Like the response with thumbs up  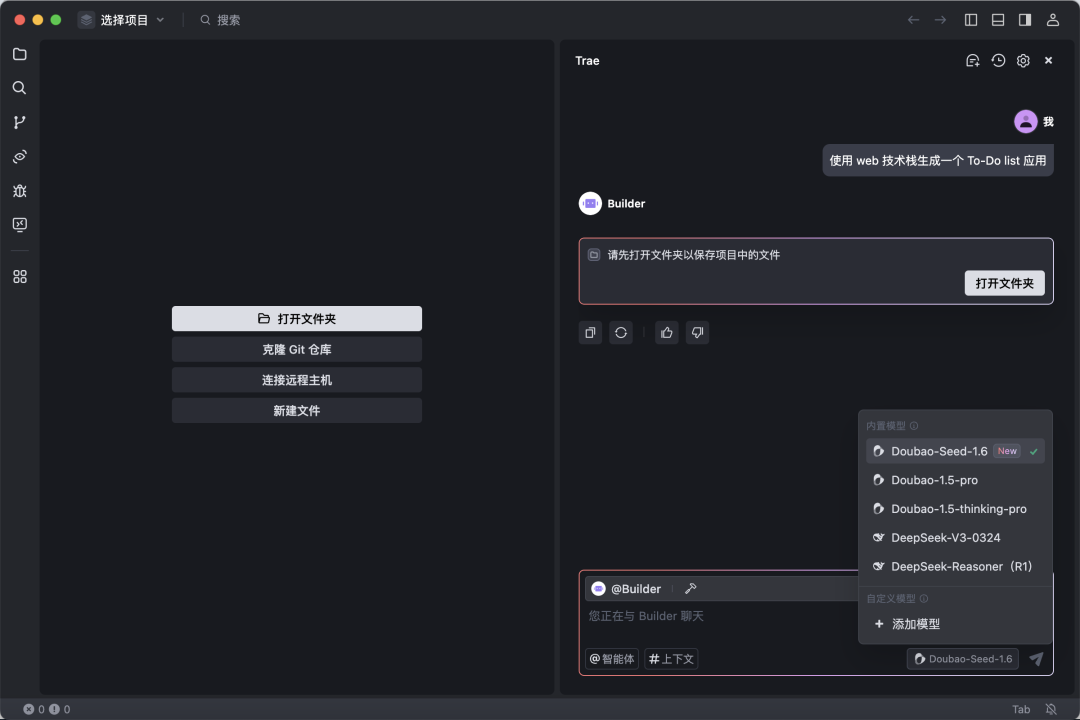(667, 333)
